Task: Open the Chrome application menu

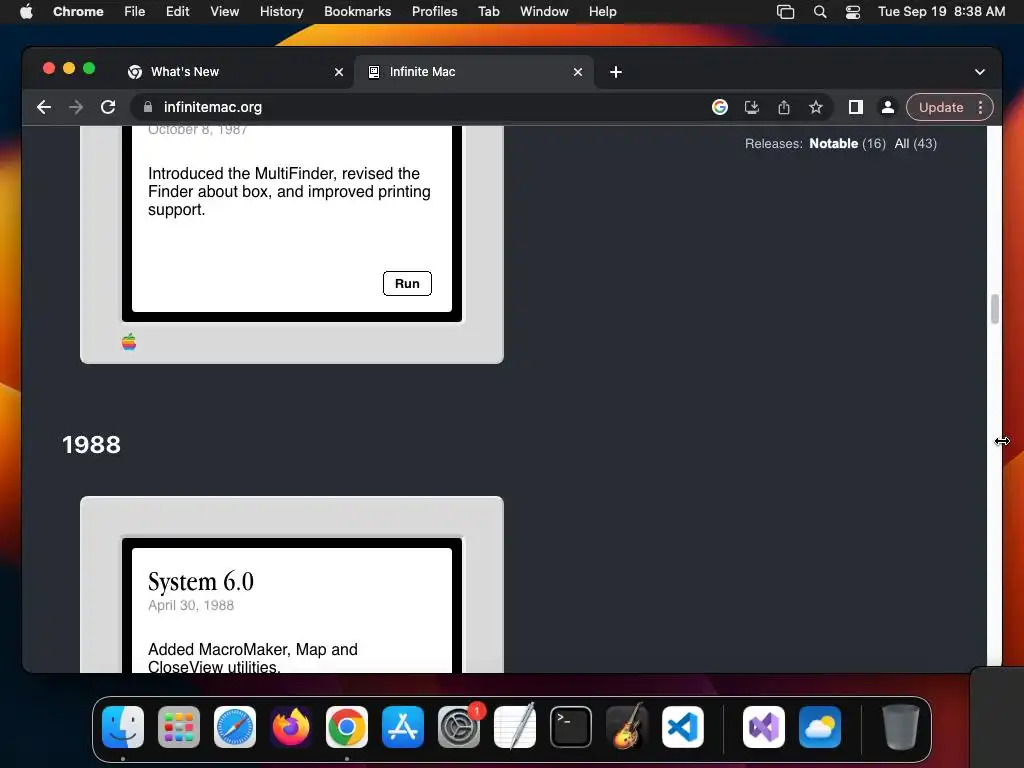Action: click(x=78, y=11)
